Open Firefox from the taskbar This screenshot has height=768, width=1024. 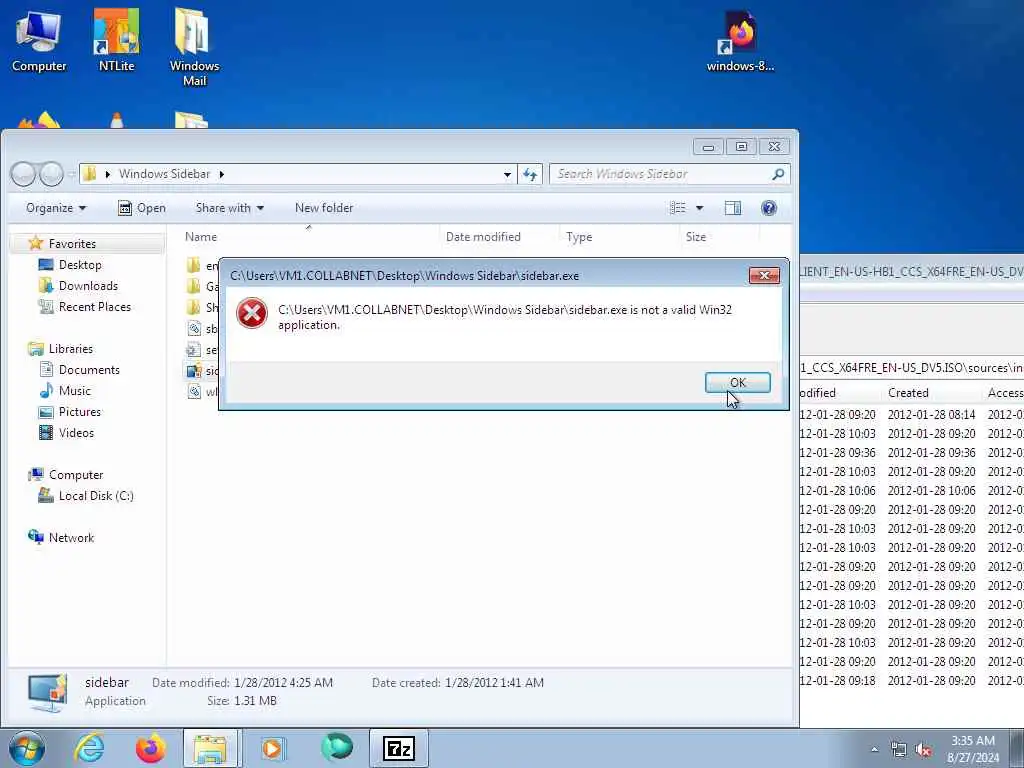point(150,748)
